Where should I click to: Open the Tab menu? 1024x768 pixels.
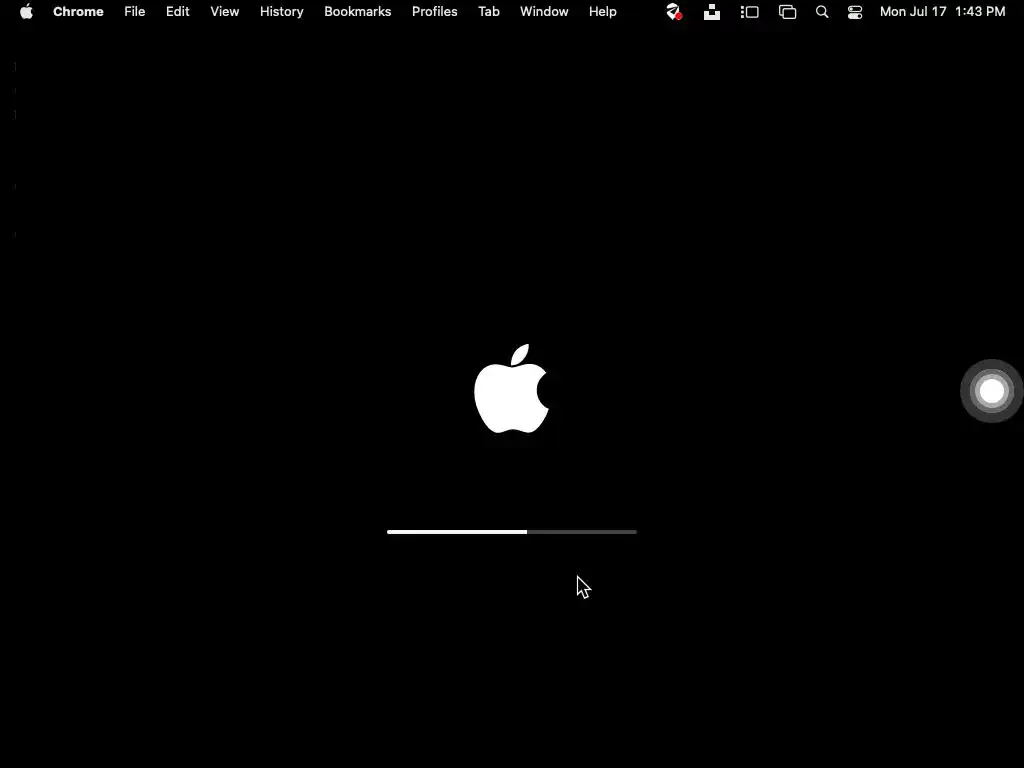point(489,12)
